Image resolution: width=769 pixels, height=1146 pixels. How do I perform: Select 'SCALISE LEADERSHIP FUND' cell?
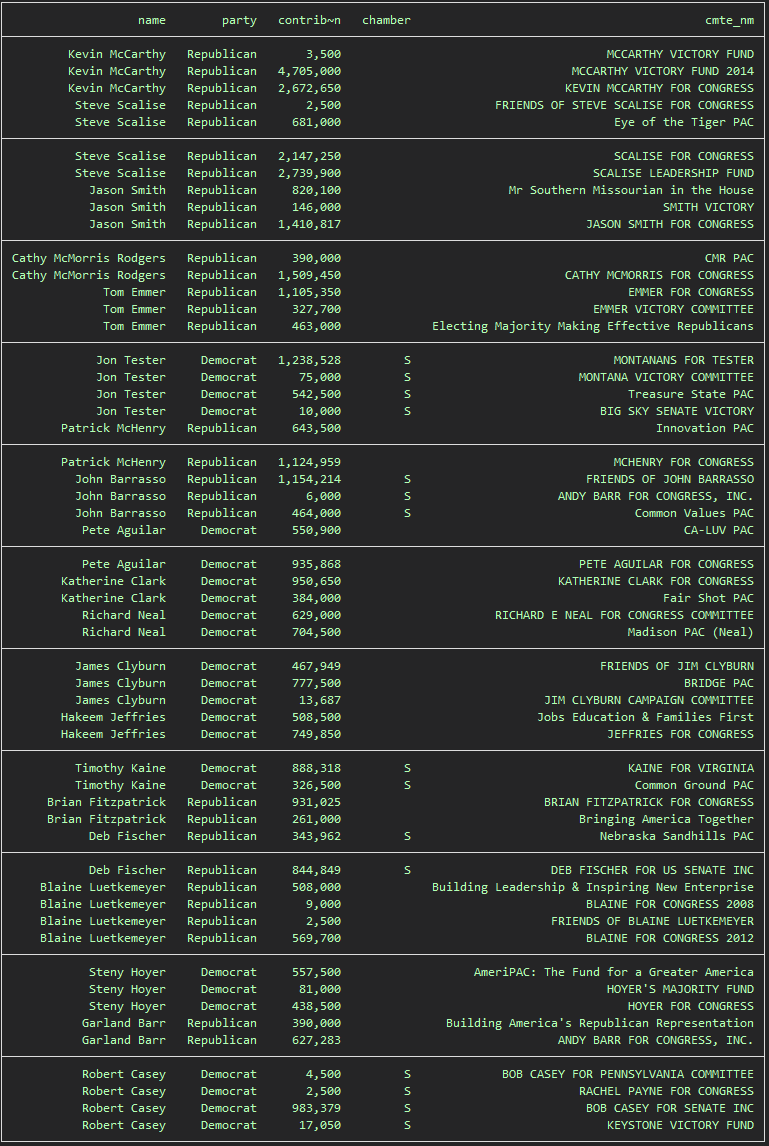[673, 173]
